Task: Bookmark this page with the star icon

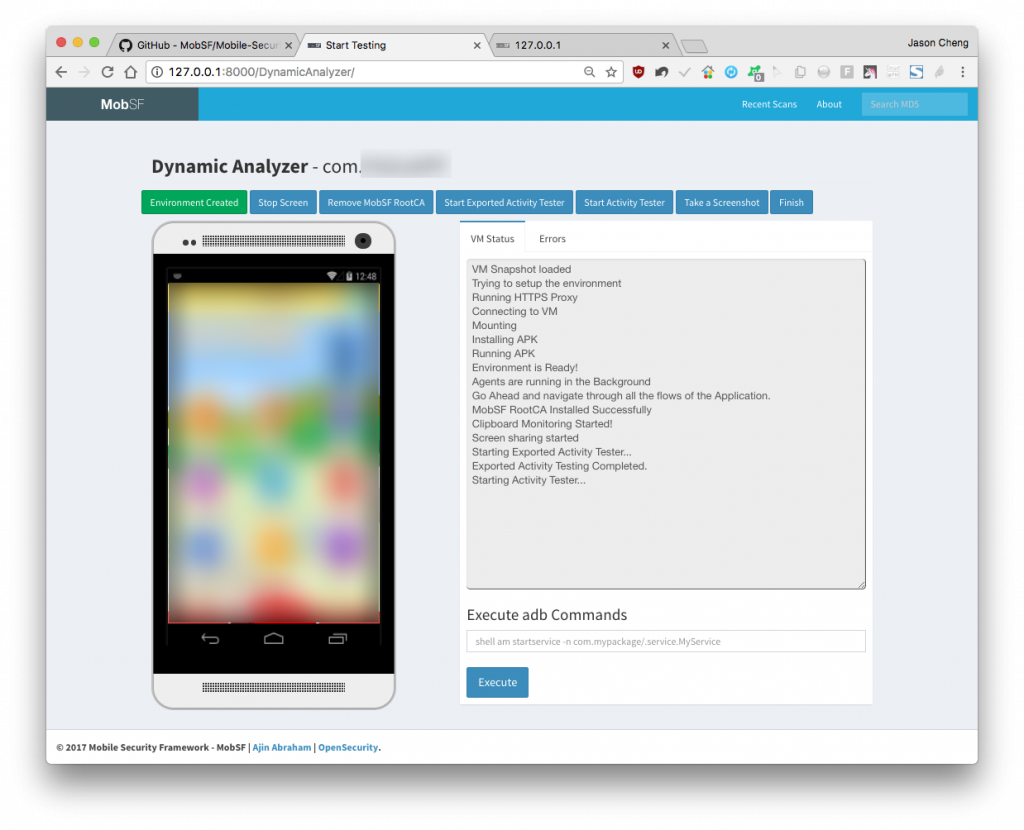Action: pyautogui.click(x=611, y=72)
